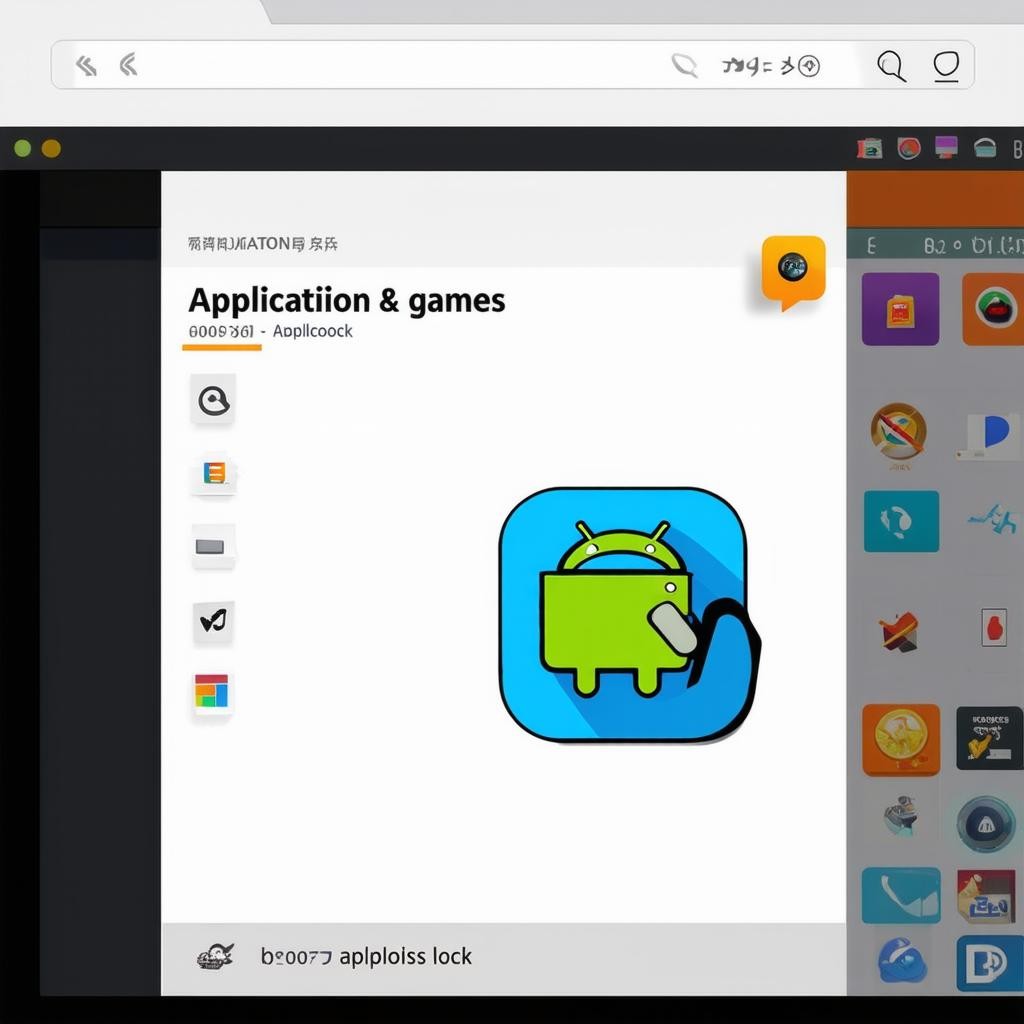The height and width of the screenshot is (1024, 1024).
Task: Open the orange gold coin app
Action: [900, 739]
